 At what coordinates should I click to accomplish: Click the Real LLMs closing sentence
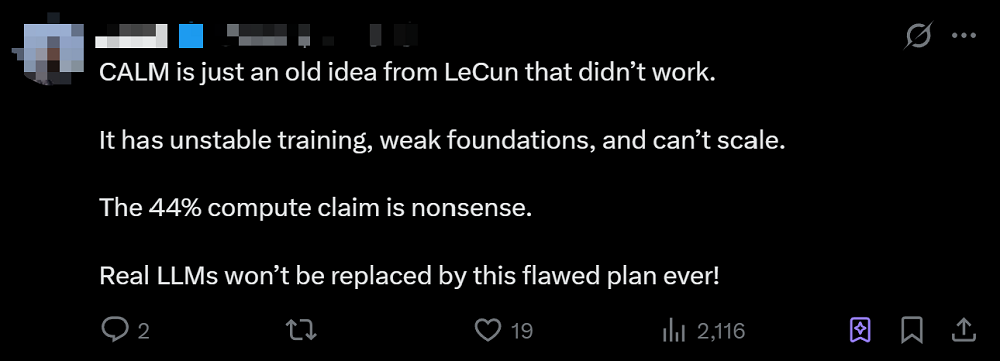409,276
